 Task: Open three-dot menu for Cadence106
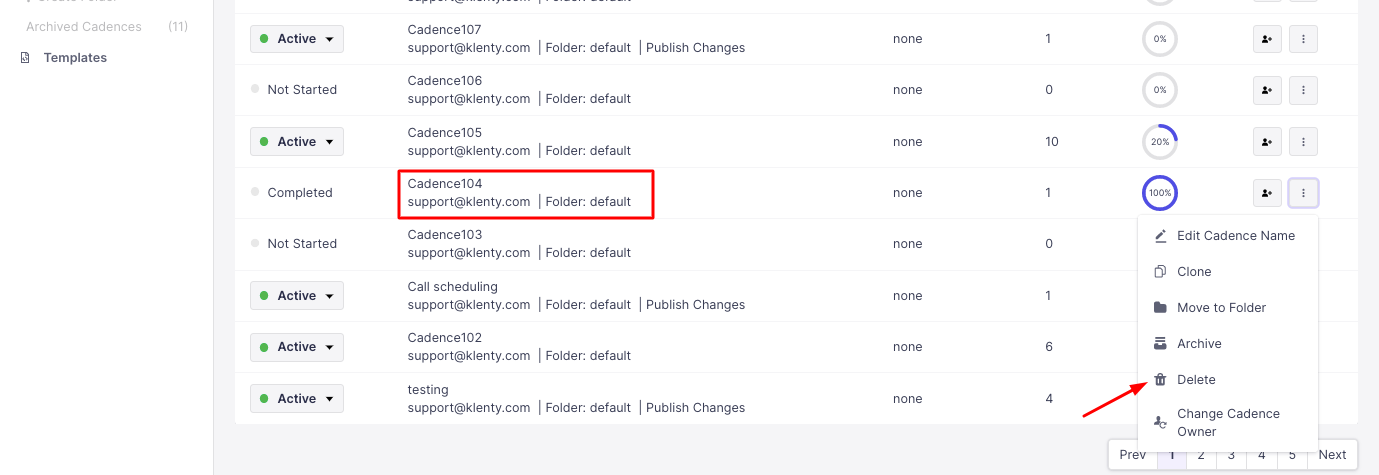pos(1303,90)
